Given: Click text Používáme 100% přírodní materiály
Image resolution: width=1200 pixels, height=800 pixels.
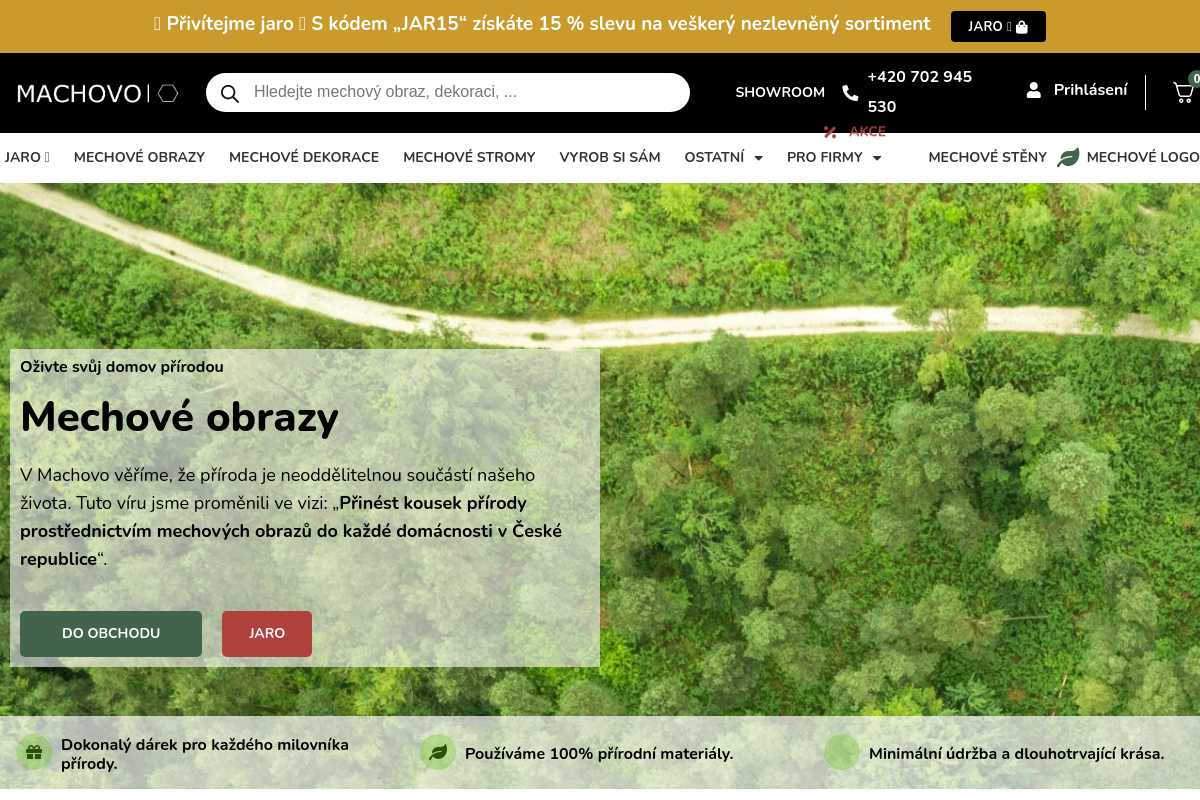Looking at the screenshot, I should tap(599, 754).
